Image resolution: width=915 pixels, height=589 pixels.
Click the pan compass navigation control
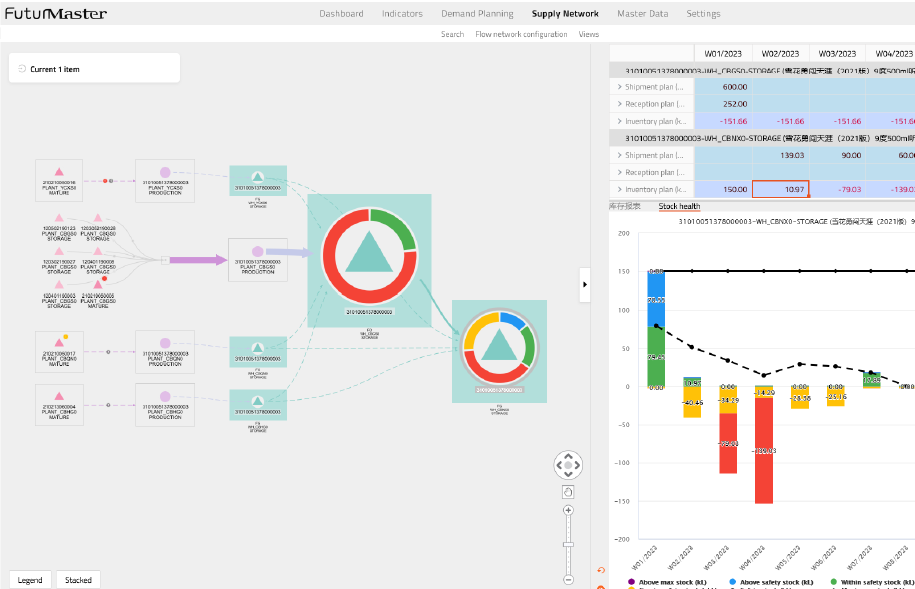point(567,465)
